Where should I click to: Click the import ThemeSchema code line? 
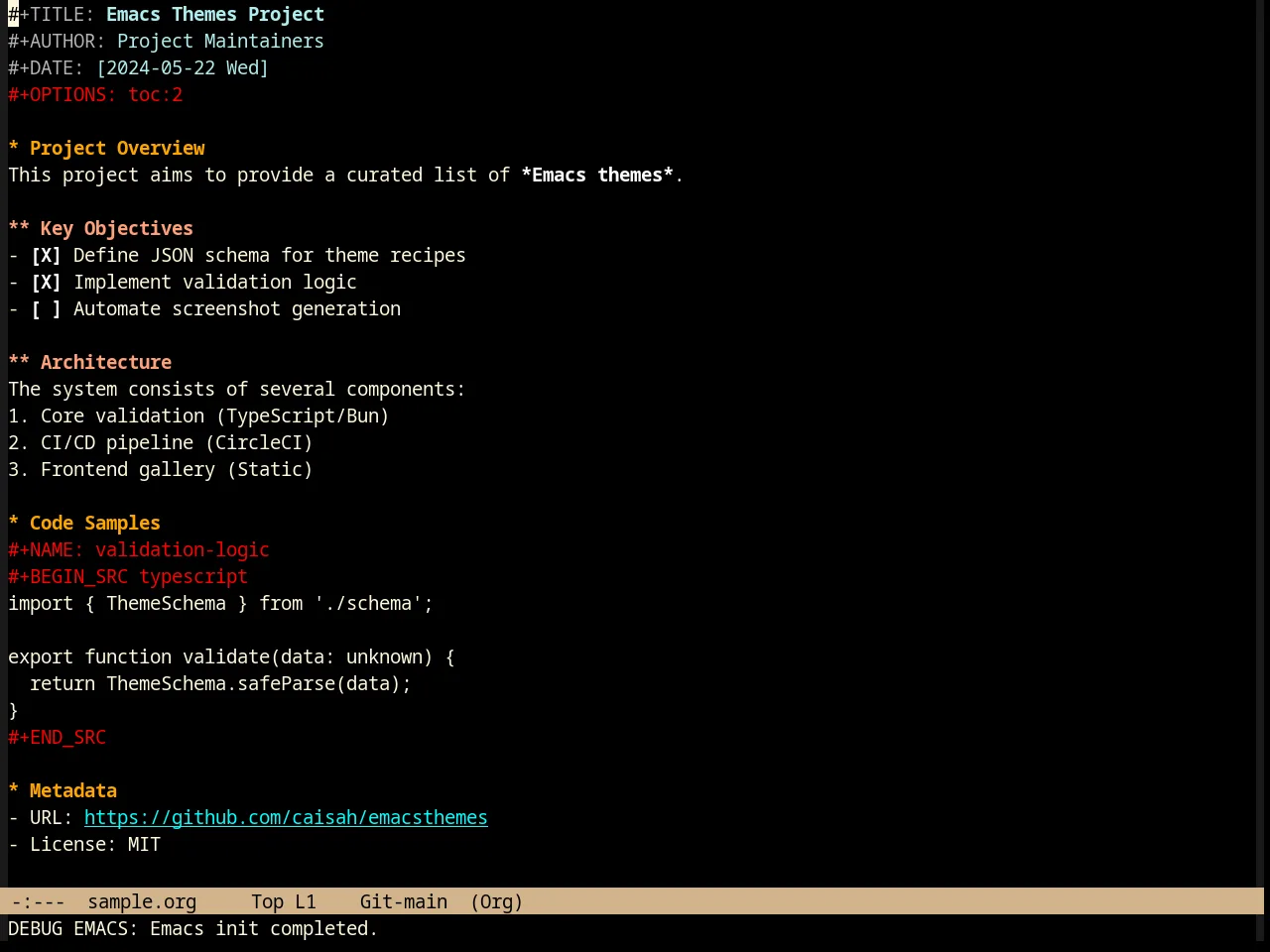pos(220,603)
